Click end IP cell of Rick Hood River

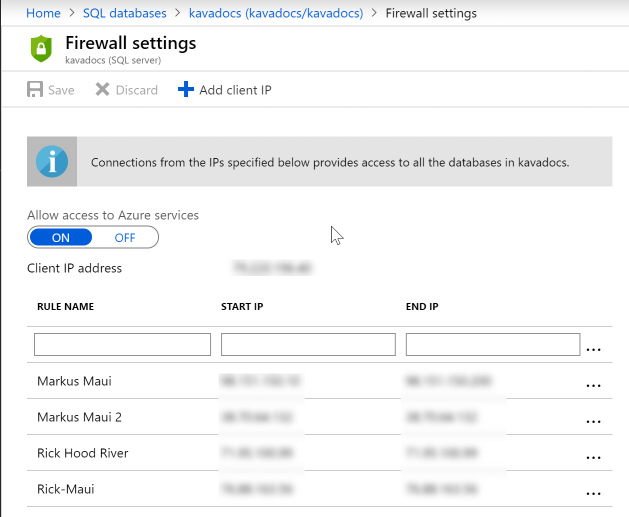pos(442,453)
